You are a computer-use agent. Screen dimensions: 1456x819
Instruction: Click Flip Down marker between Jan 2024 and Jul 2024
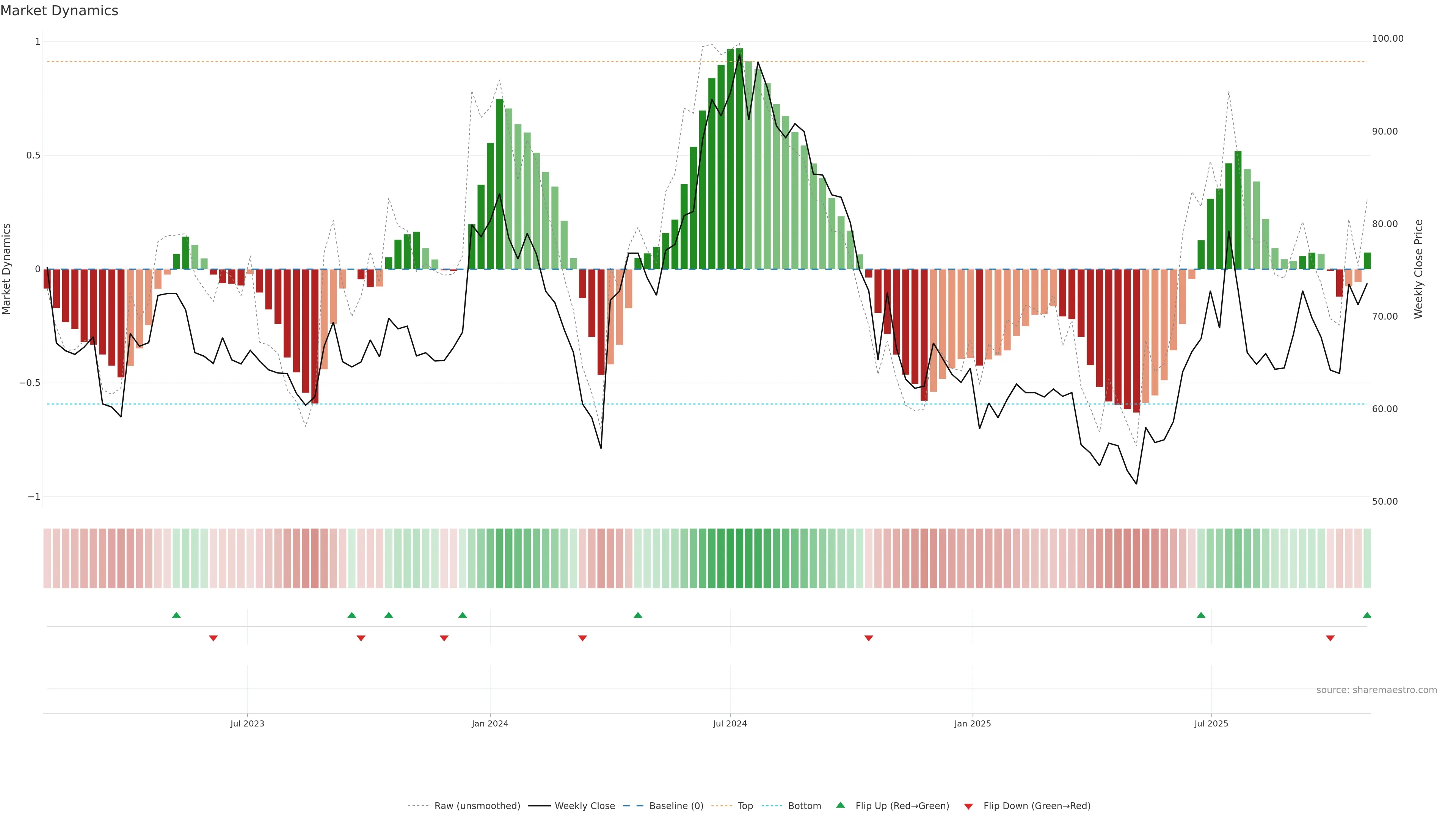pyautogui.click(x=583, y=638)
